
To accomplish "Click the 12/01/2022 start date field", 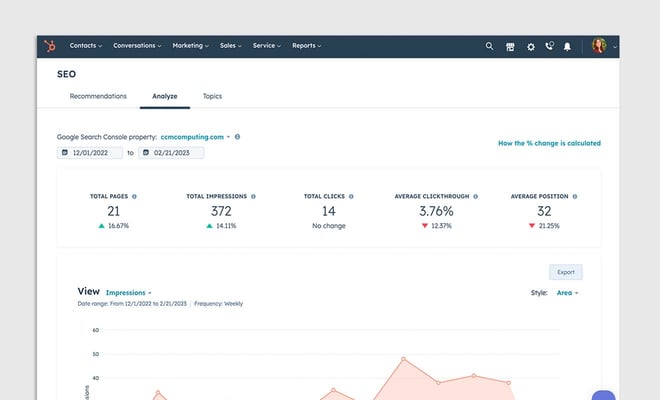I will [x=90, y=153].
